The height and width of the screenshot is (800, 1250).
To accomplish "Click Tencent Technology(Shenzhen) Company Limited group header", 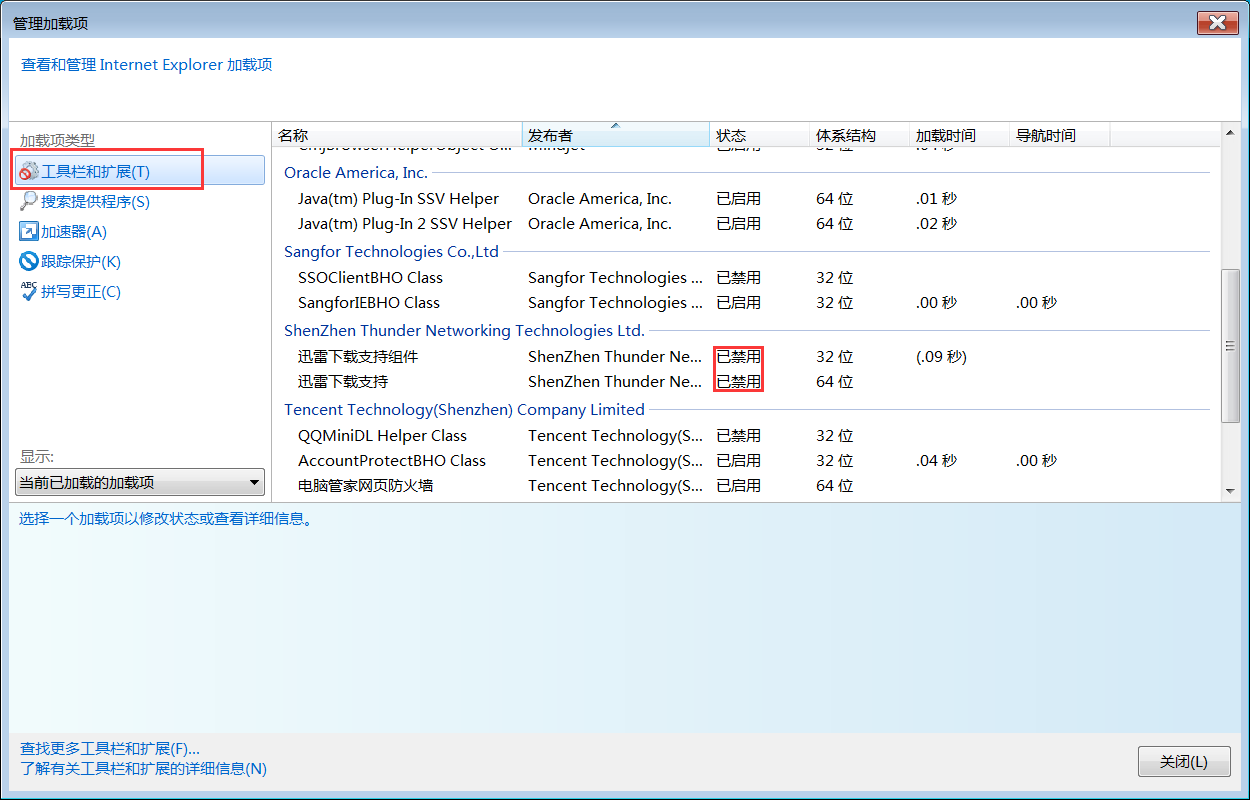I will [464, 410].
